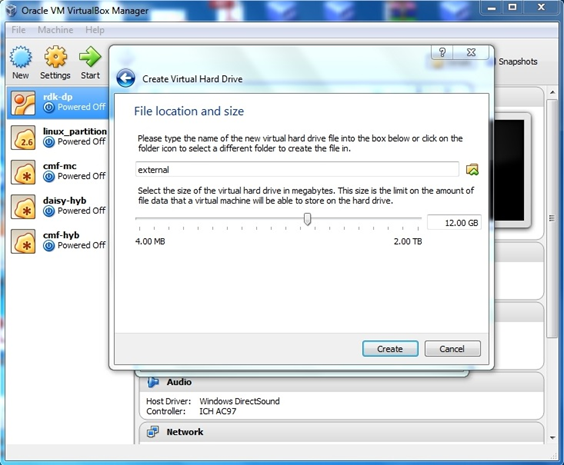564x465 pixels.
Task: Go back using the blue arrow
Action: point(126,78)
